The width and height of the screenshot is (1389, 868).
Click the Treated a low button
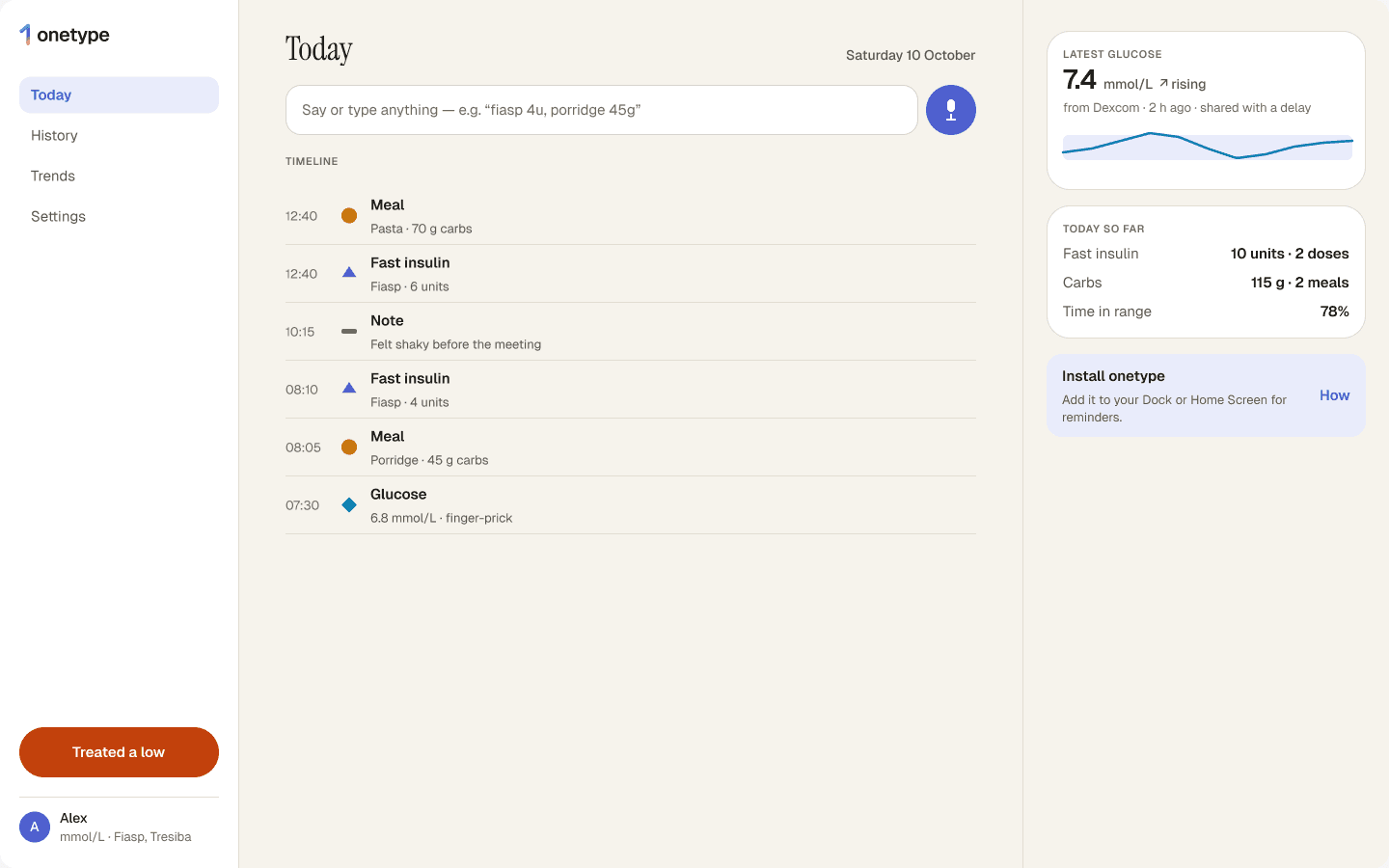click(119, 752)
